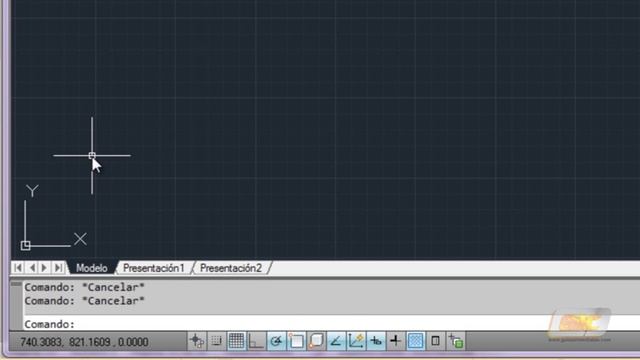
Task: Toggle Show/Hide Transparency icon
Action: coord(416,341)
